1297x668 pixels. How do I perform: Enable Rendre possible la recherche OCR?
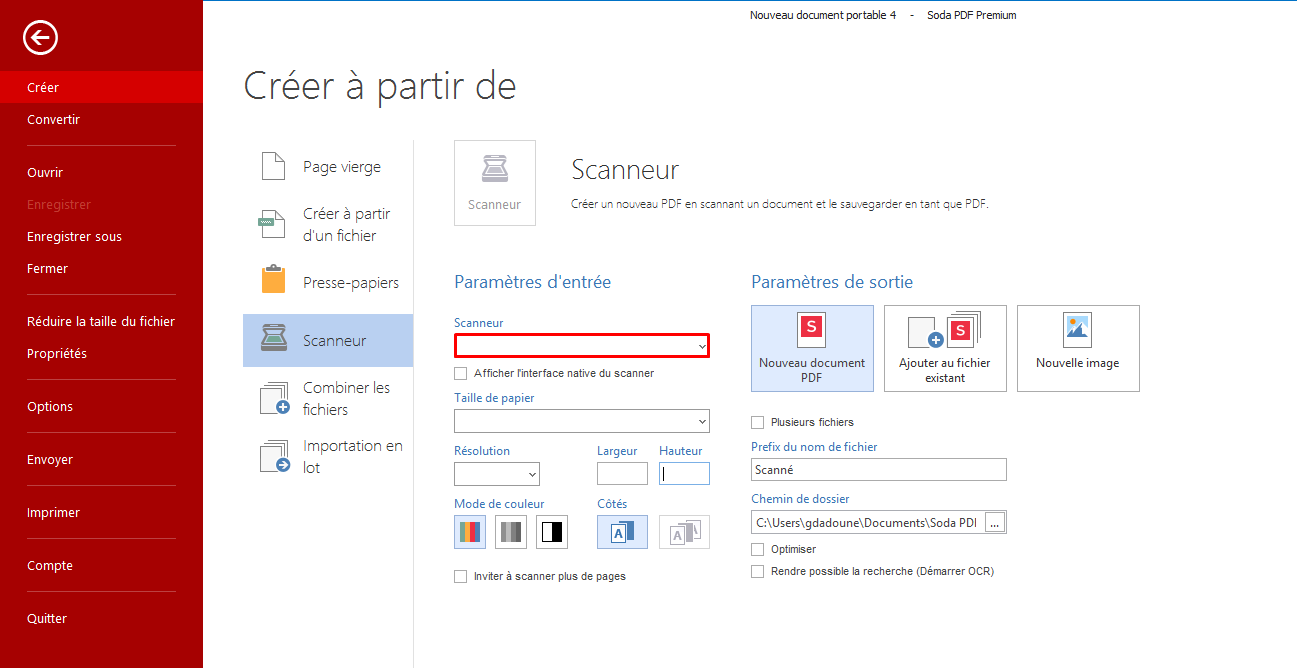758,572
